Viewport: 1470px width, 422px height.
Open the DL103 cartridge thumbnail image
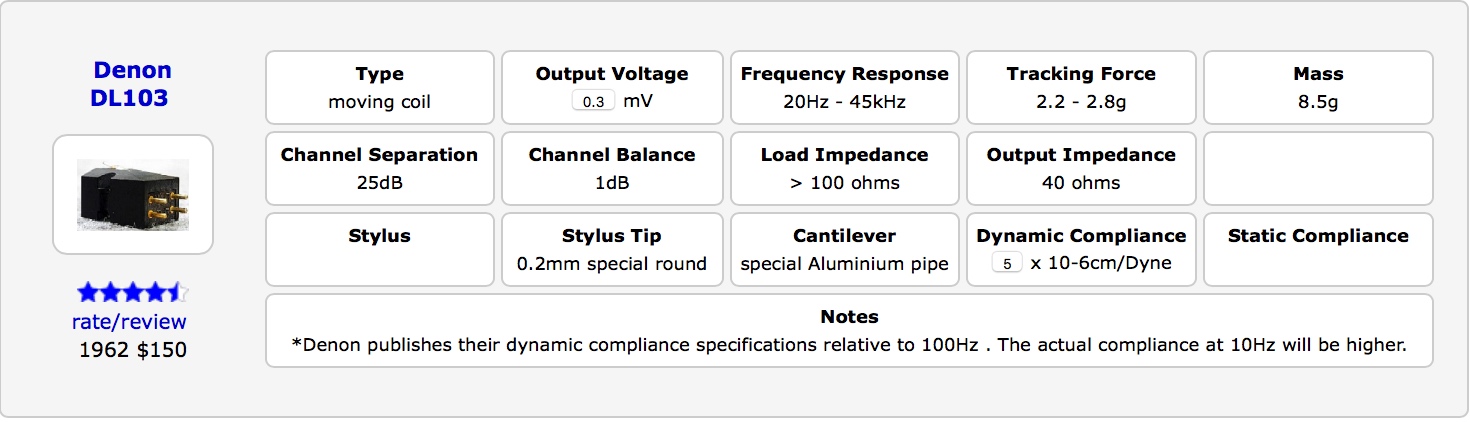coord(133,194)
